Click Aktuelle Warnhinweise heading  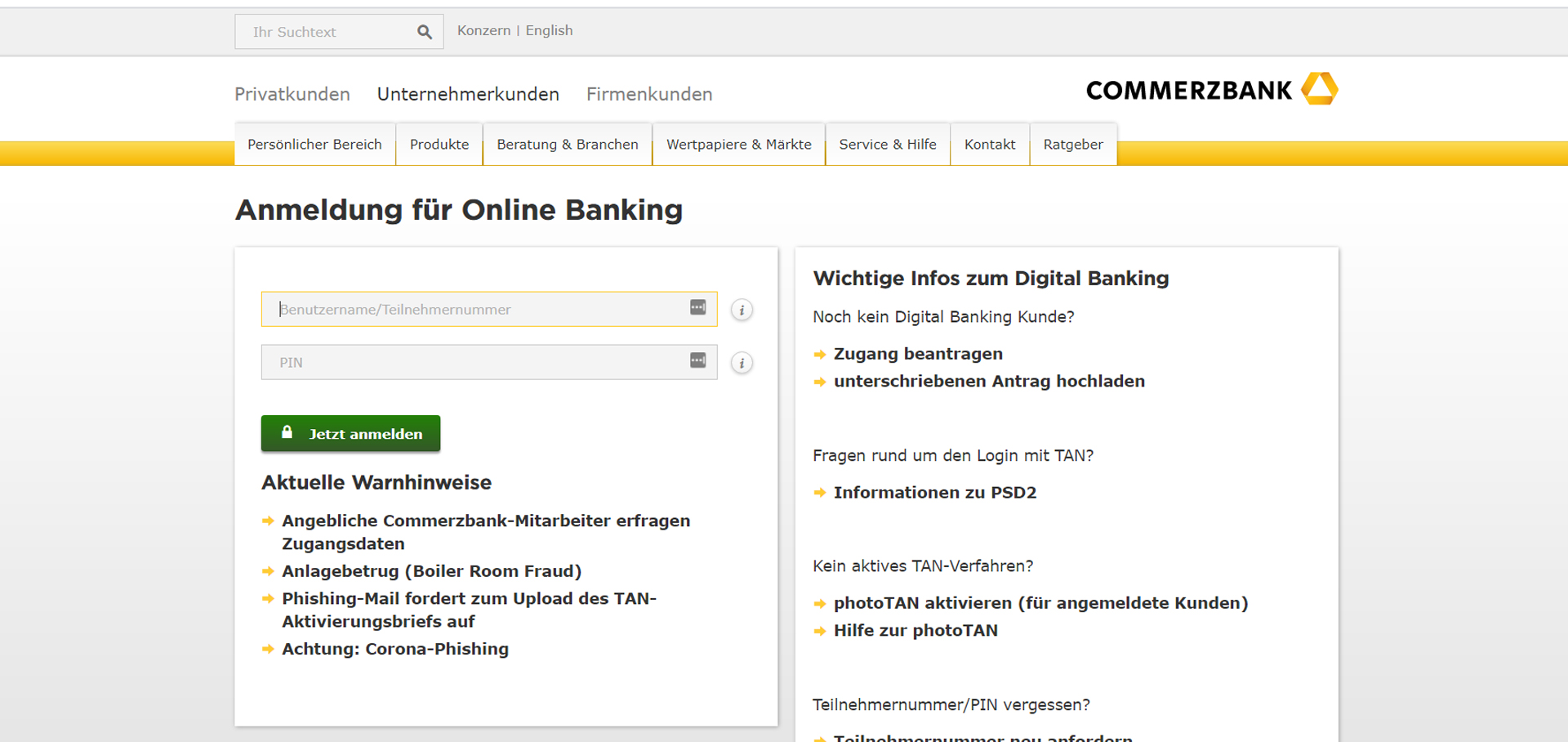tap(376, 482)
